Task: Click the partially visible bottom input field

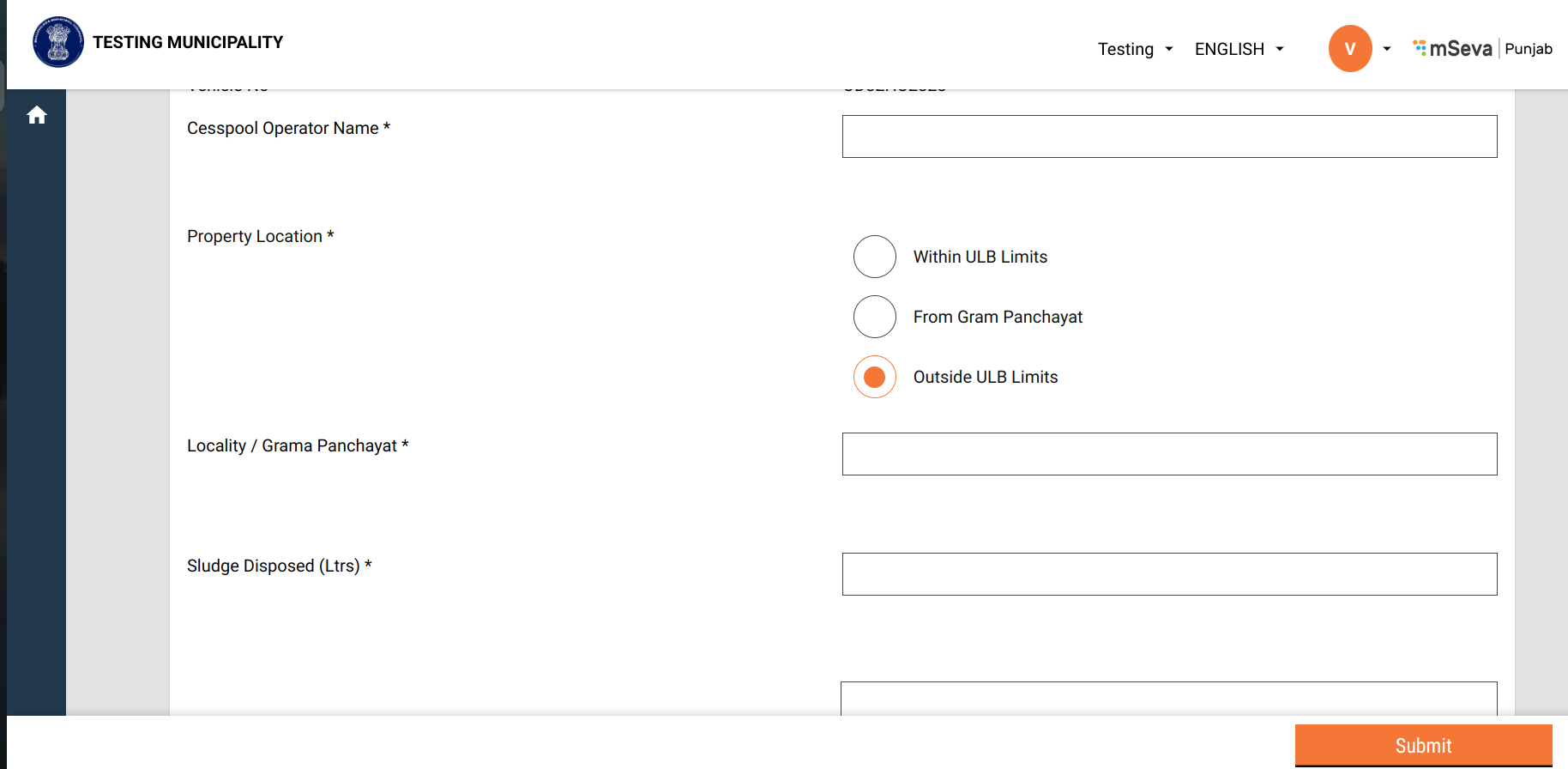Action: (1169, 699)
